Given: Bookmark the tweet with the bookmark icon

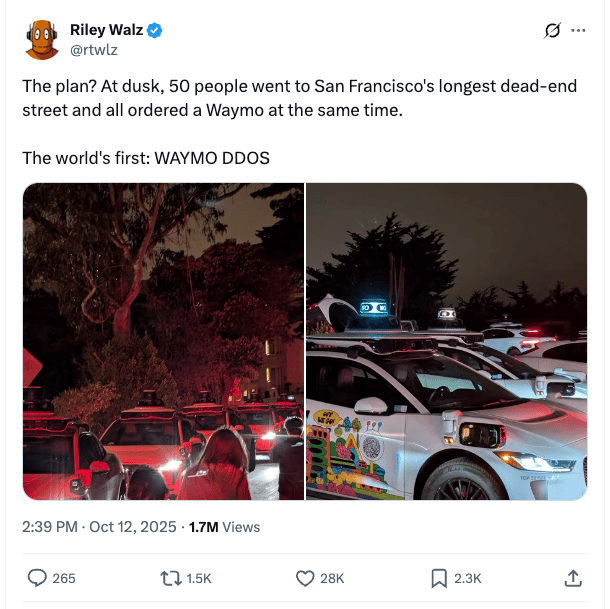Looking at the screenshot, I should [439, 578].
